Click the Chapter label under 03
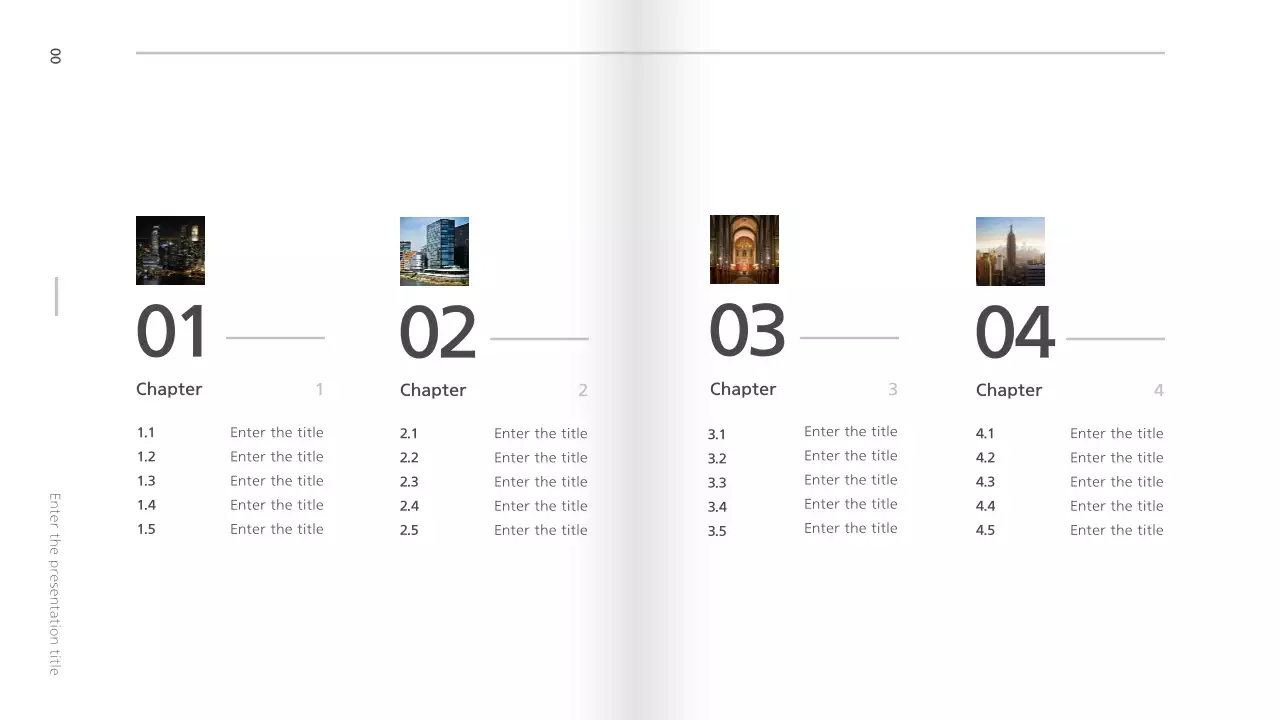The width and height of the screenshot is (1280, 720). (x=743, y=389)
